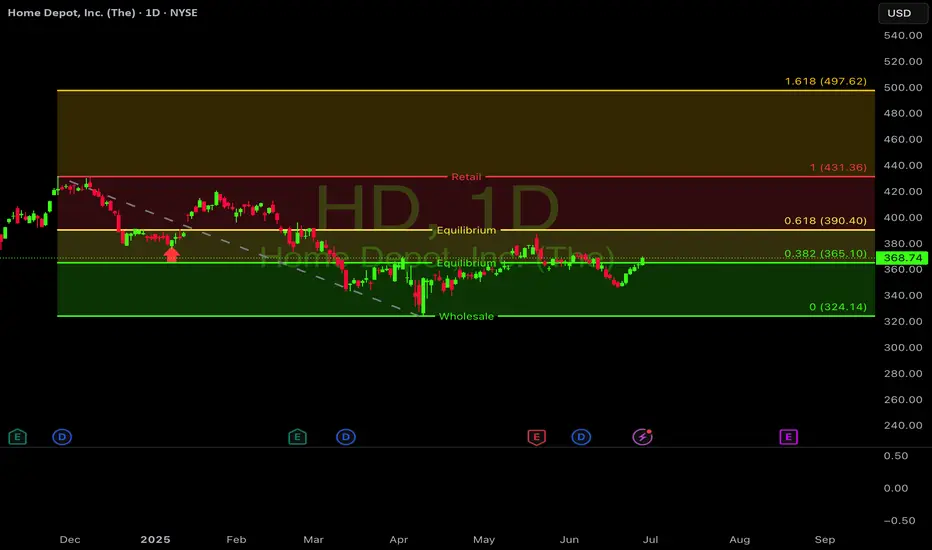The height and width of the screenshot is (550, 932).
Task: Click the 460.00 price axis label
Action: (903, 139)
